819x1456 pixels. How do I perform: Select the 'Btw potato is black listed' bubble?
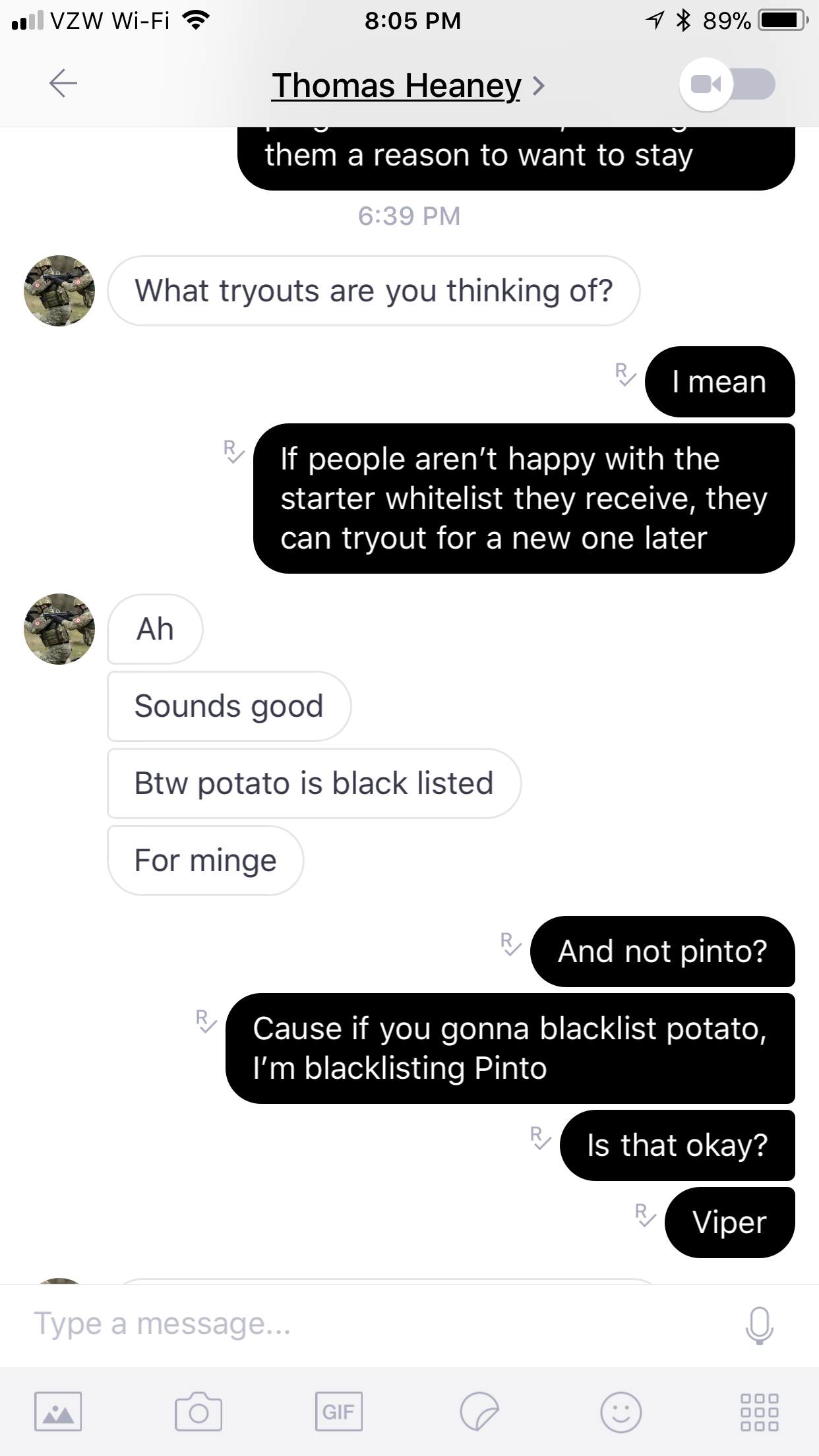[x=314, y=783]
